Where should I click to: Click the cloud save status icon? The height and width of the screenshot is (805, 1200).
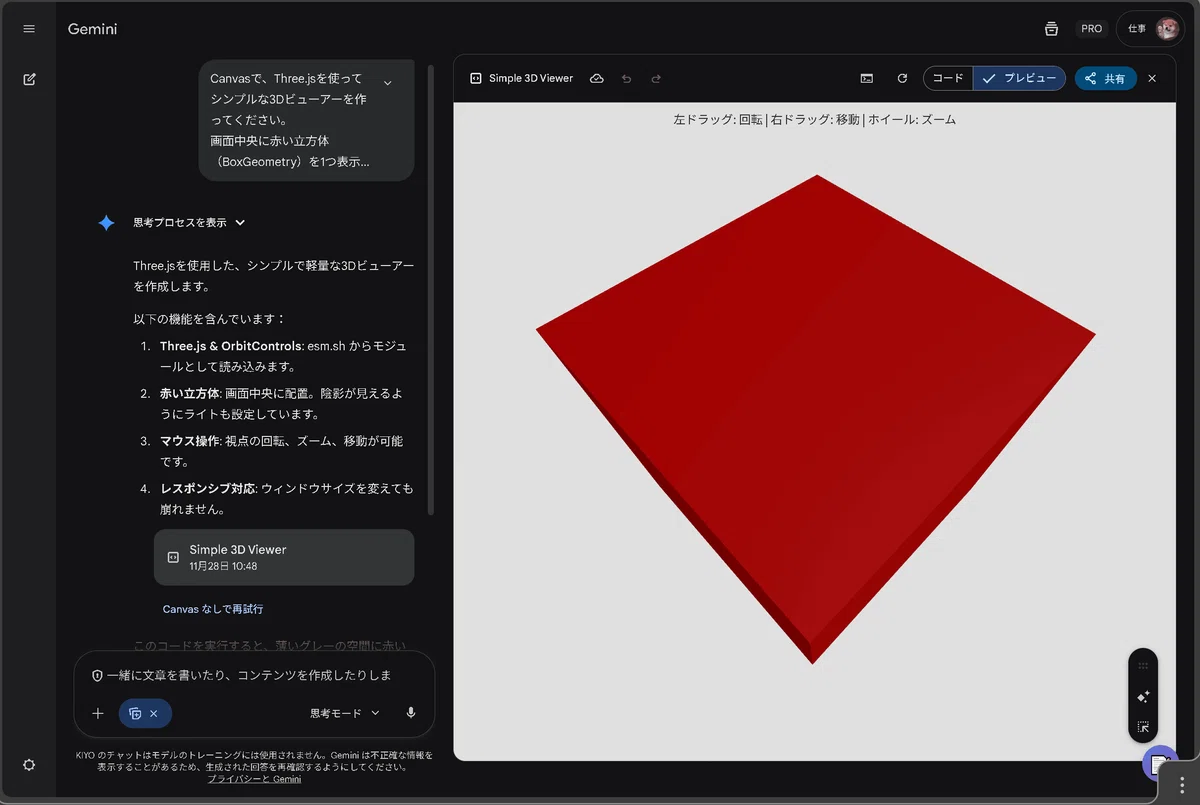point(597,78)
